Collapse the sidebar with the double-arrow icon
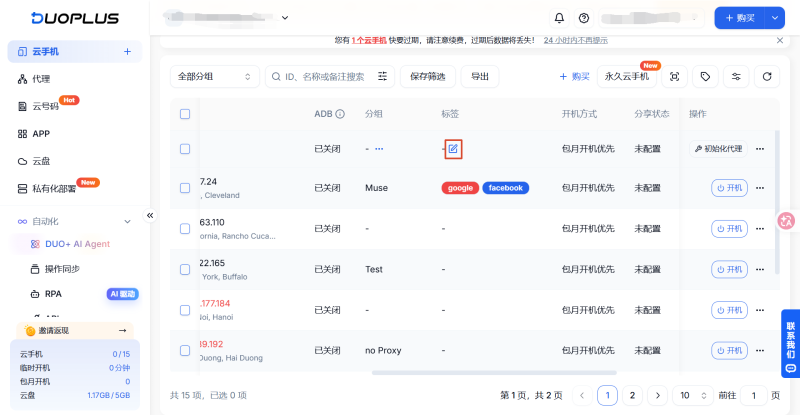The image size is (800, 415). [x=150, y=215]
